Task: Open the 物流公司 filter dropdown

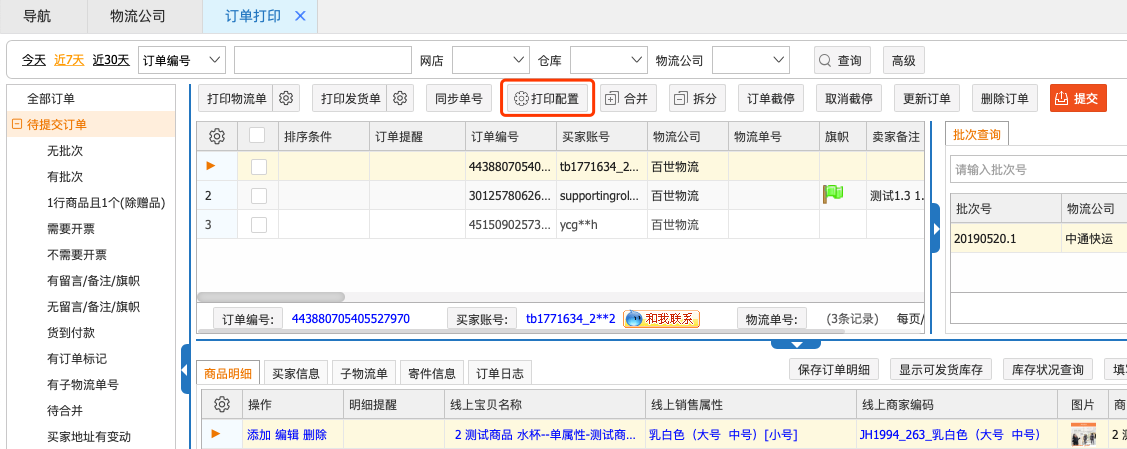Action: [751, 60]
